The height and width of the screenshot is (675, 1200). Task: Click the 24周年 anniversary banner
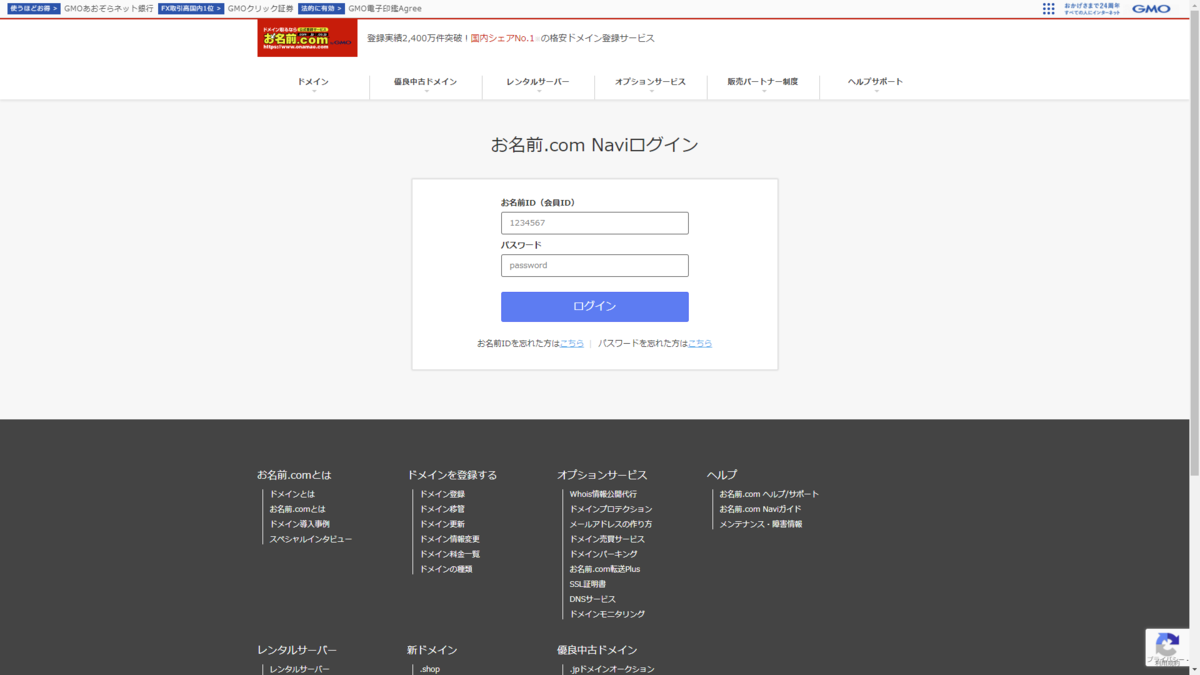[1092, 8]
